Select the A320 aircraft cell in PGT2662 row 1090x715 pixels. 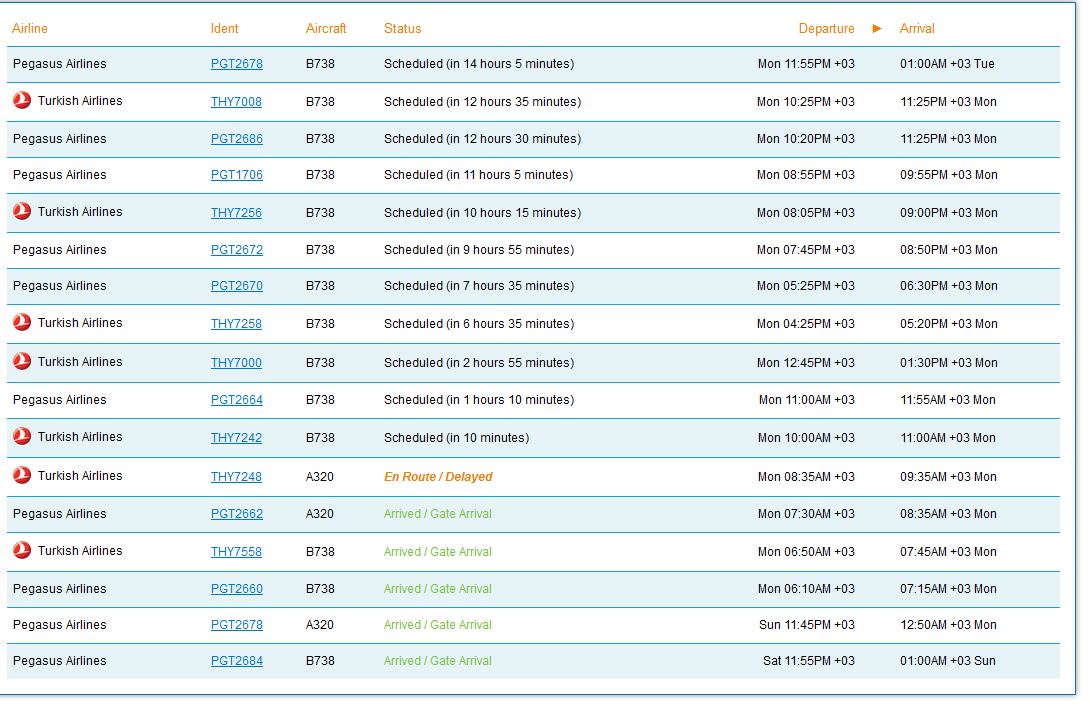click(x=320, y=514)
